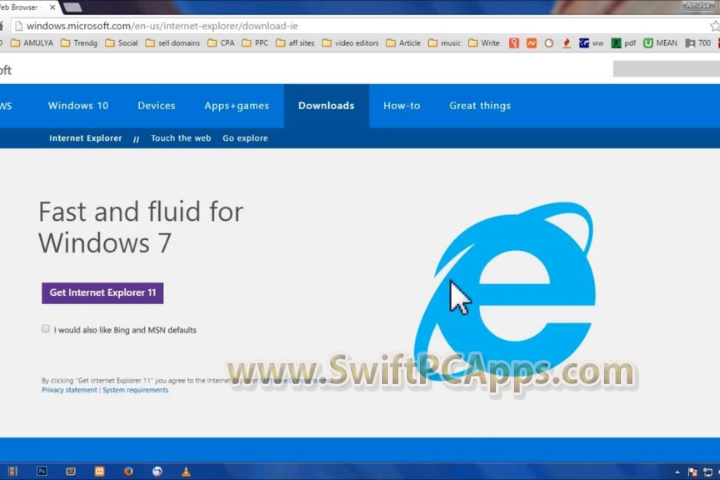Open VLC media player from the taskbar
This screenshot has height=480, width=720.
click(186, 471)
